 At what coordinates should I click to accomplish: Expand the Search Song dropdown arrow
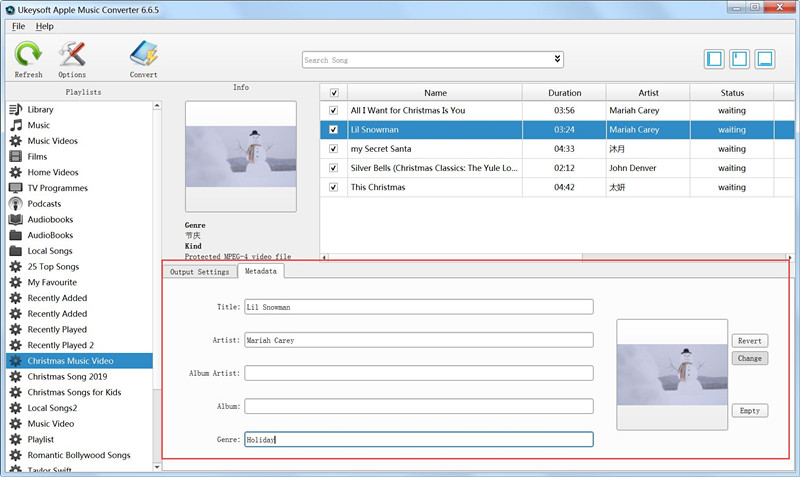(557, 59)
